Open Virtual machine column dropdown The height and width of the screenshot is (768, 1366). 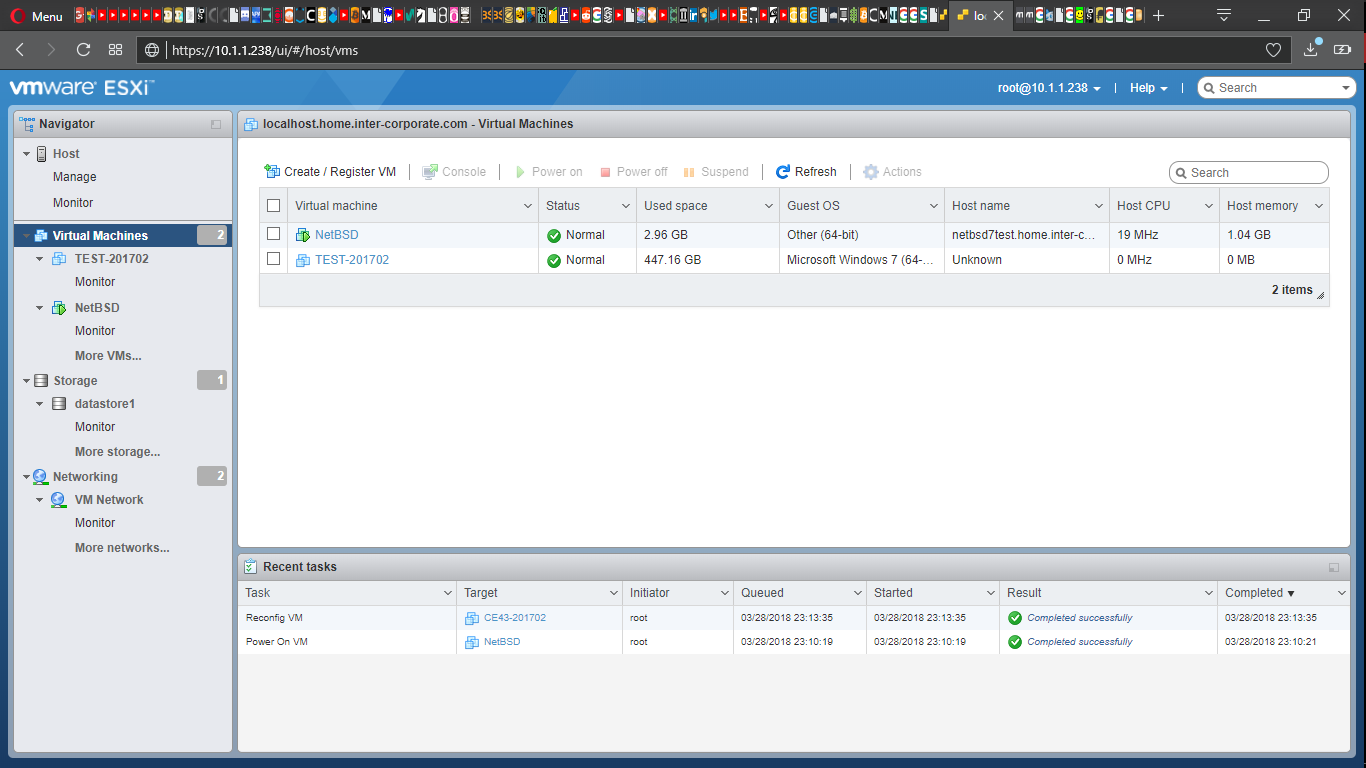pyautogui.click(x=528, y=206)
